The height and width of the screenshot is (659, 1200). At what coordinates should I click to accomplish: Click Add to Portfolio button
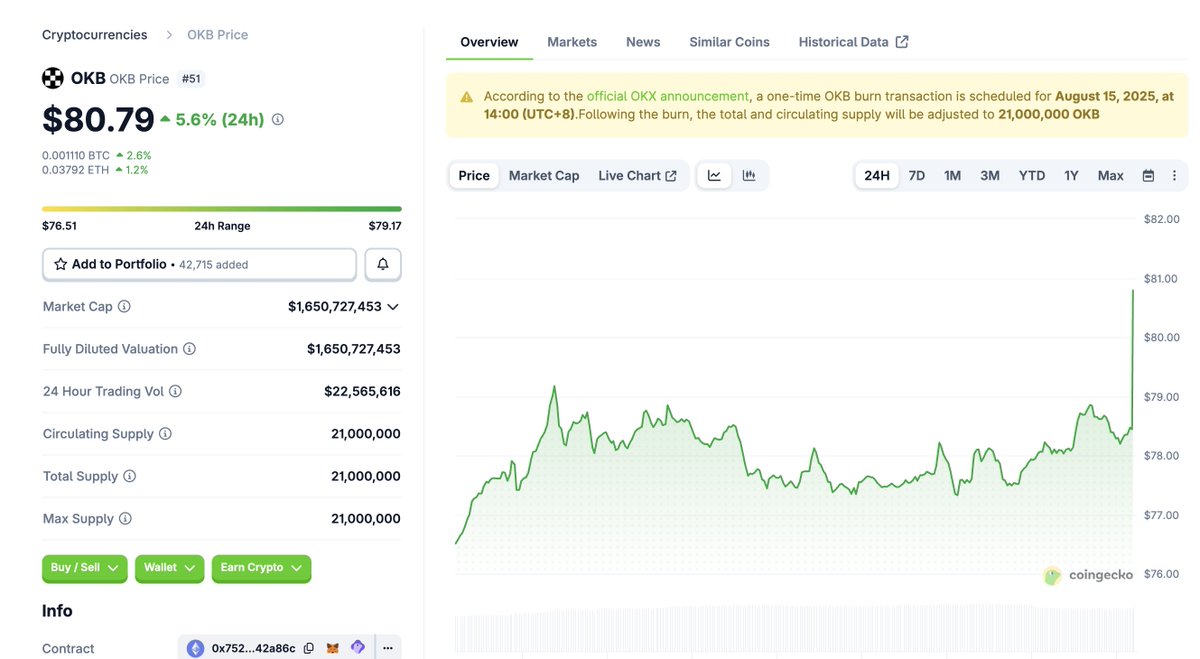tap(199, 264)
